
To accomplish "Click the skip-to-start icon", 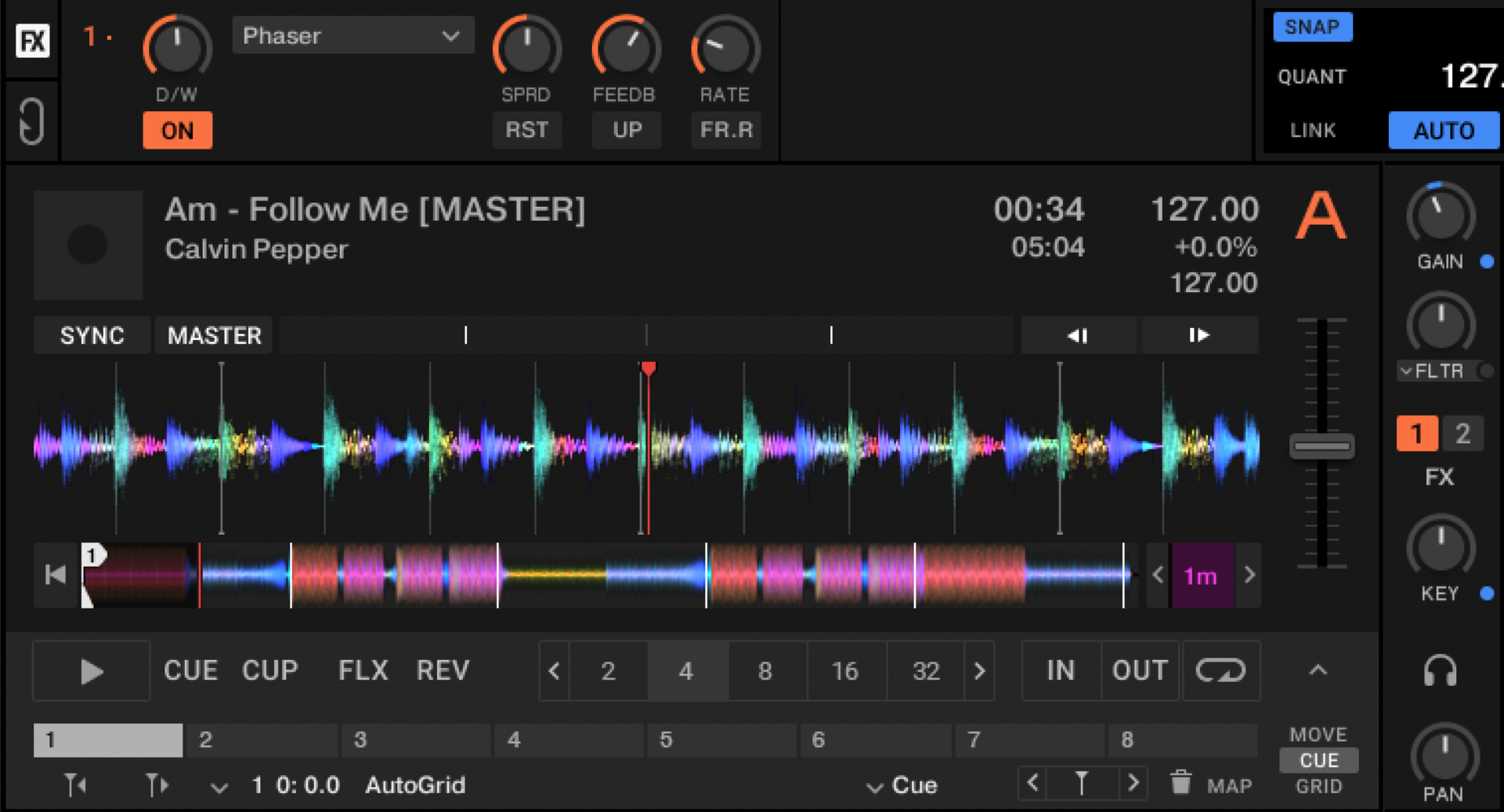I will (53, 576).
